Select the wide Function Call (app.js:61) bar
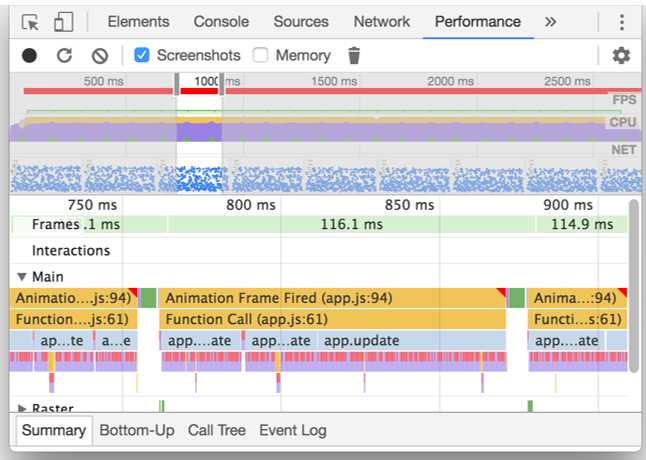 (333, 319)
